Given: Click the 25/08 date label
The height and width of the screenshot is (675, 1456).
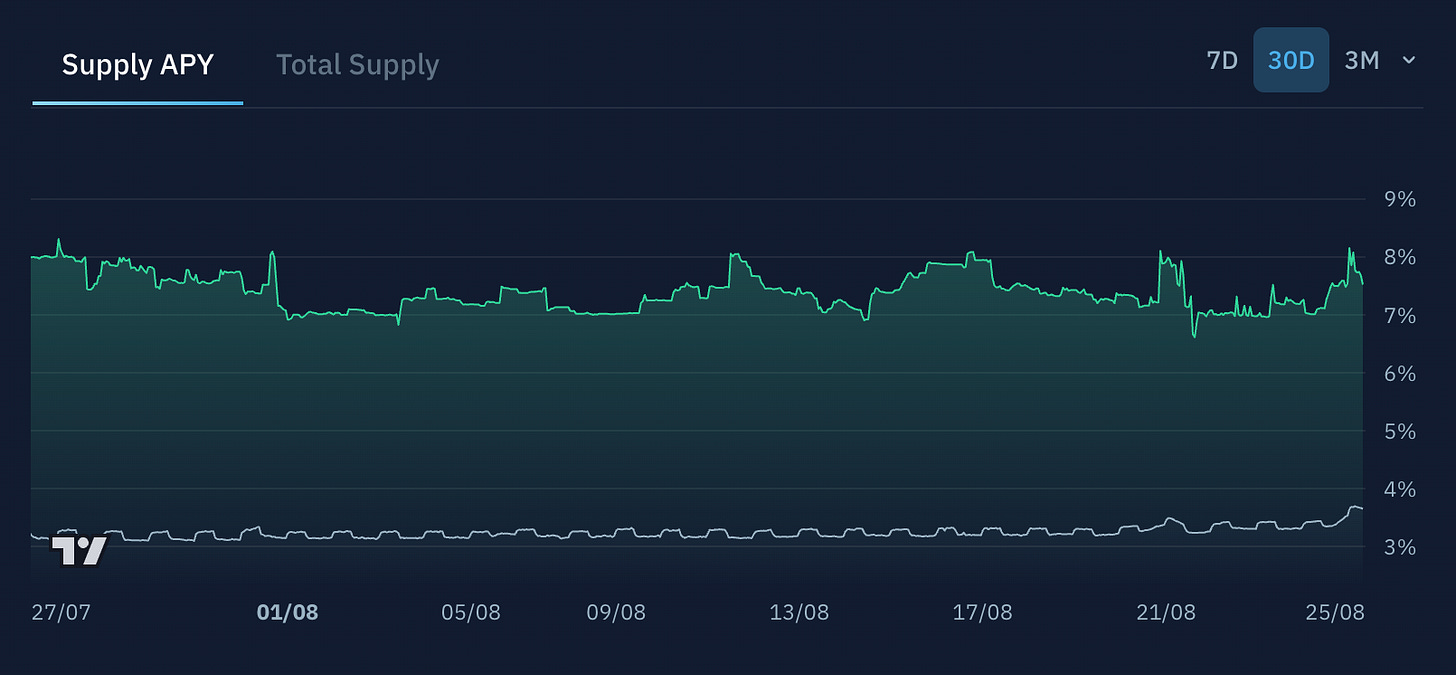Looking at the screenshot, I should tap(1334, 612).
